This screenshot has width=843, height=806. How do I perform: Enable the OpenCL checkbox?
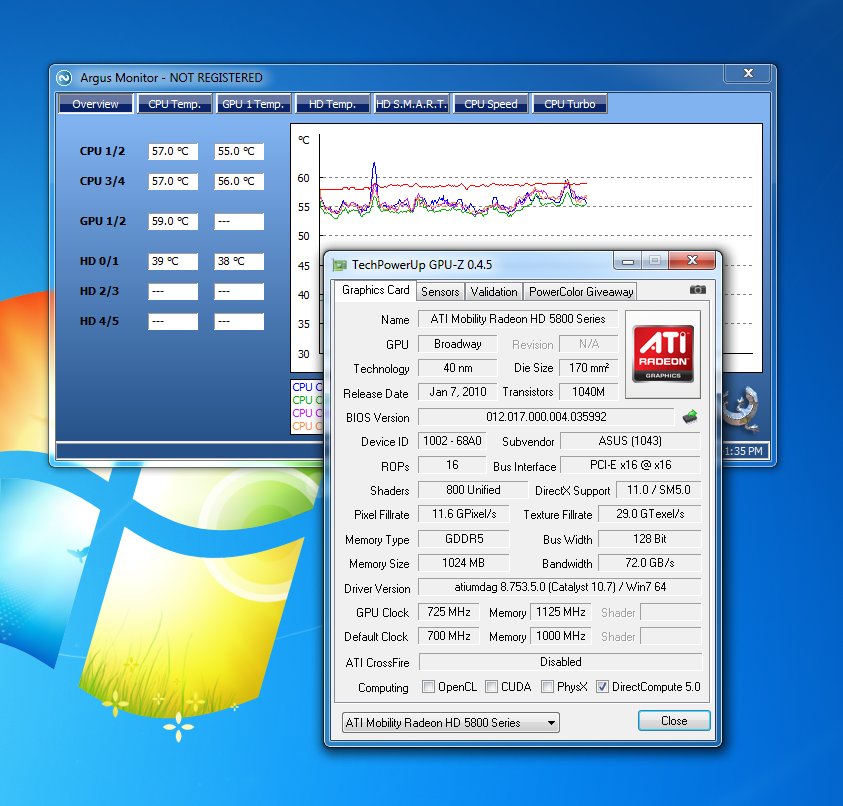coord(428,687)
